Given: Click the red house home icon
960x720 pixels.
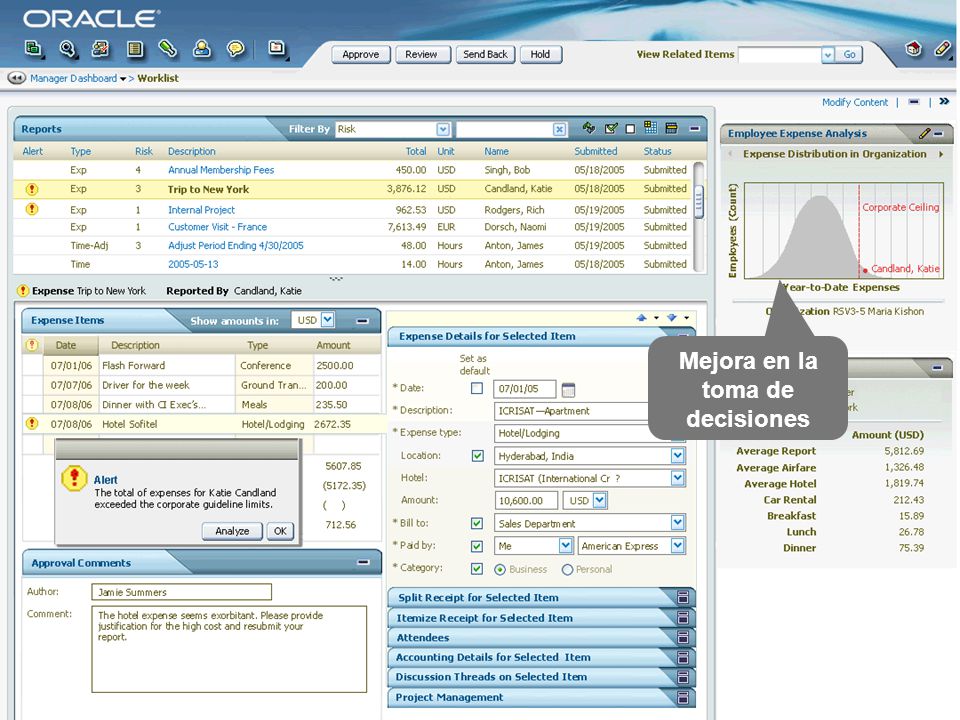Looking at the screenshot, I should click(913, 48).
